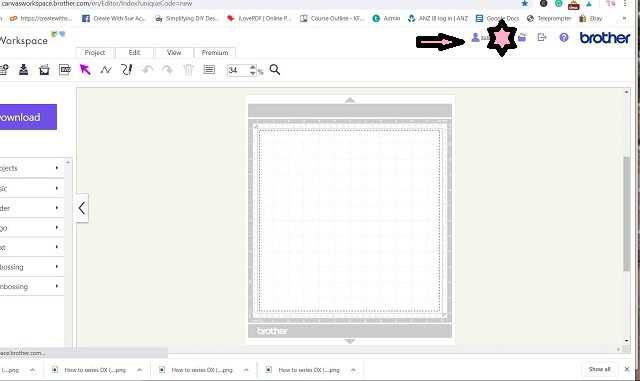Open the Google Docs bookmark
The width and height of the screenshot is (640, 381).
(498, 18)
